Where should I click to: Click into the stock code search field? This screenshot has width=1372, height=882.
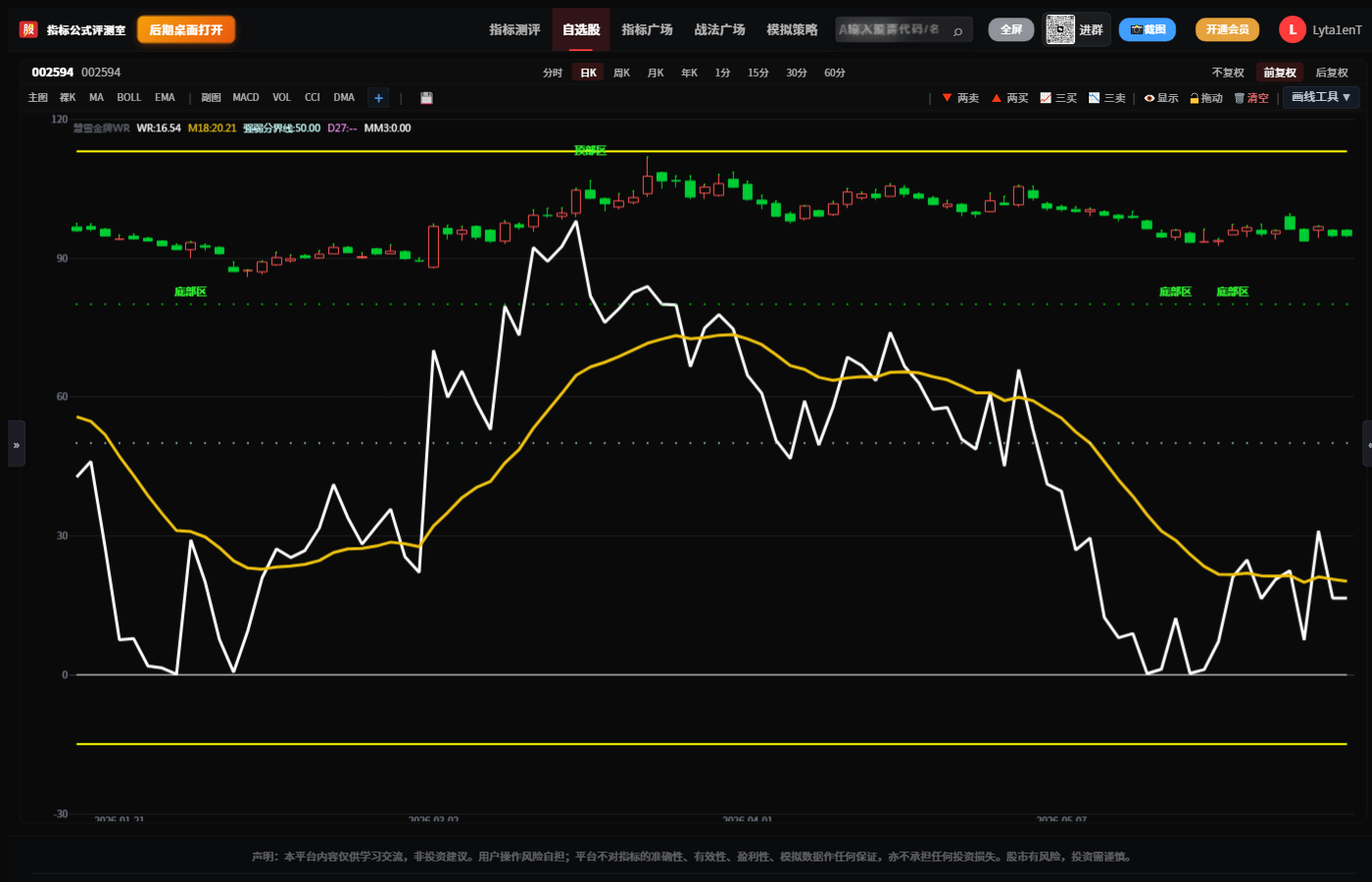coord(892,29)
